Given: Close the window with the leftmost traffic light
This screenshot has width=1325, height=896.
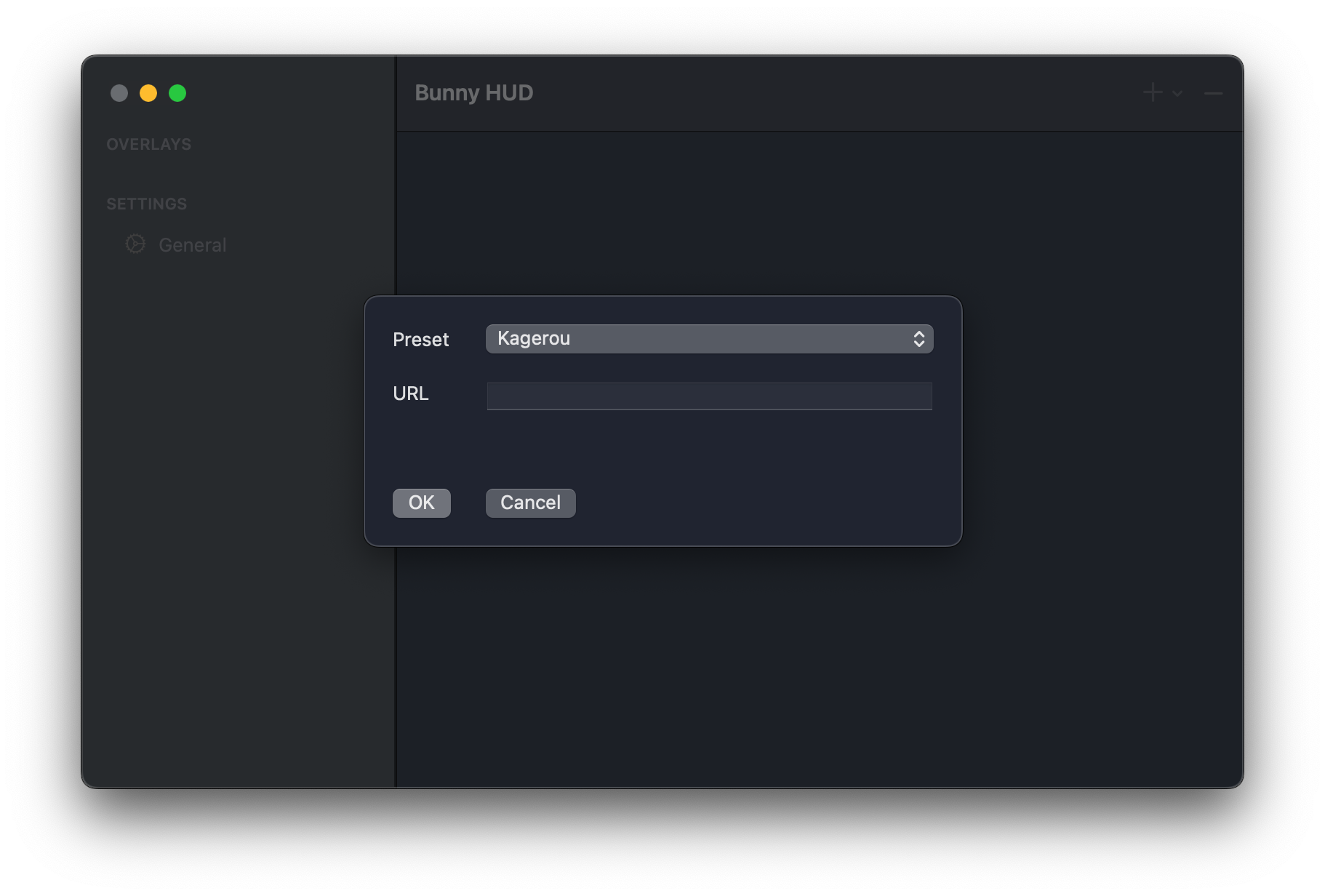Looking at the screenshot, I should pos(119,93).
